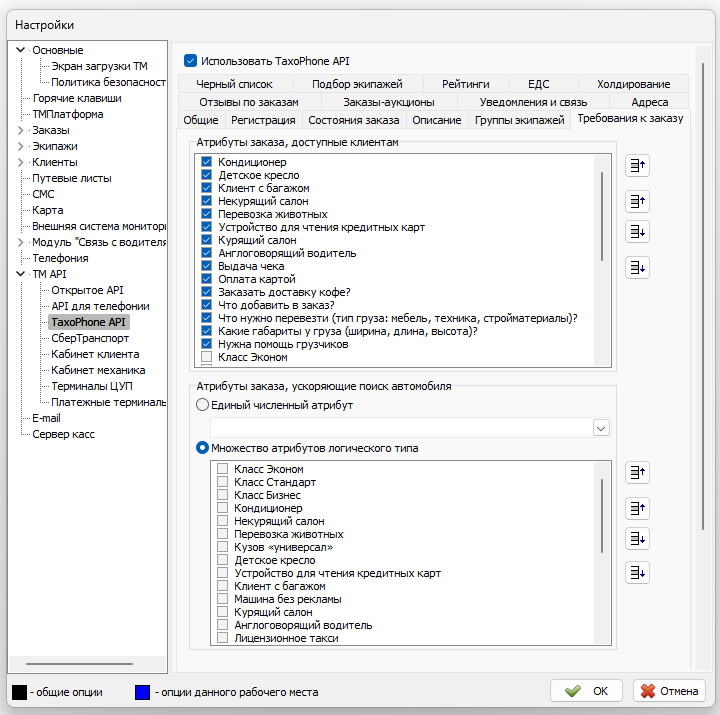
Task: Click move-up-one icon beside logical attributes list
Action: point(637,508)
